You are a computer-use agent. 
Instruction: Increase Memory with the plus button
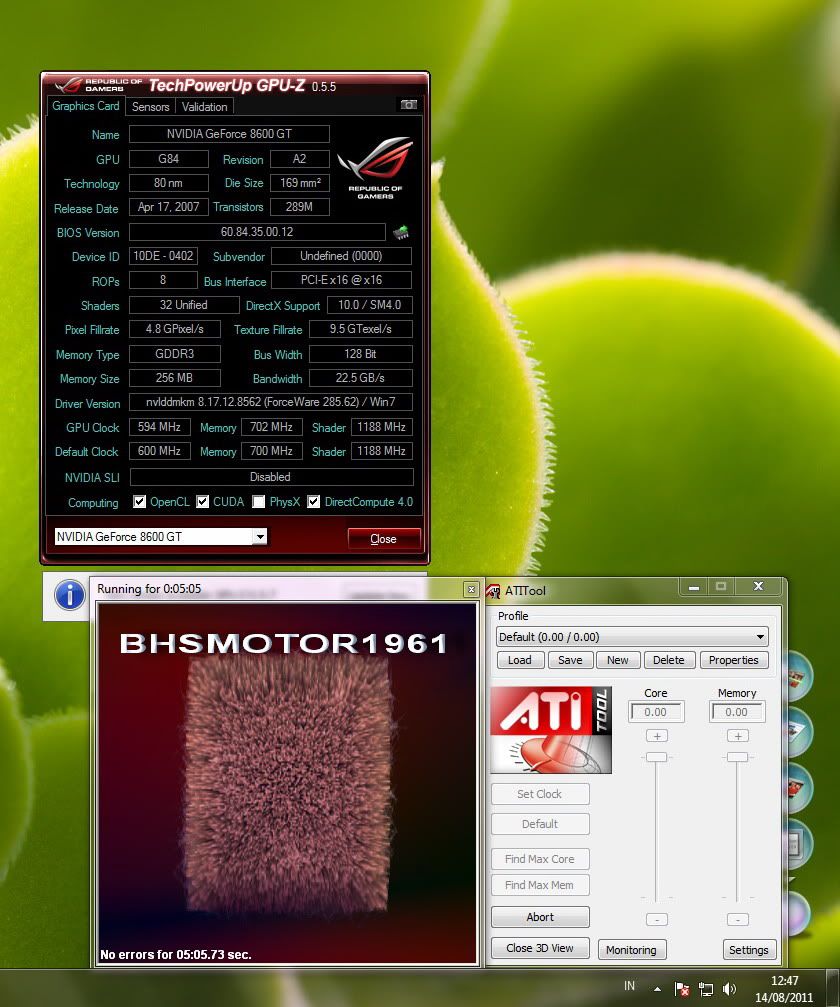click(737, 736)
